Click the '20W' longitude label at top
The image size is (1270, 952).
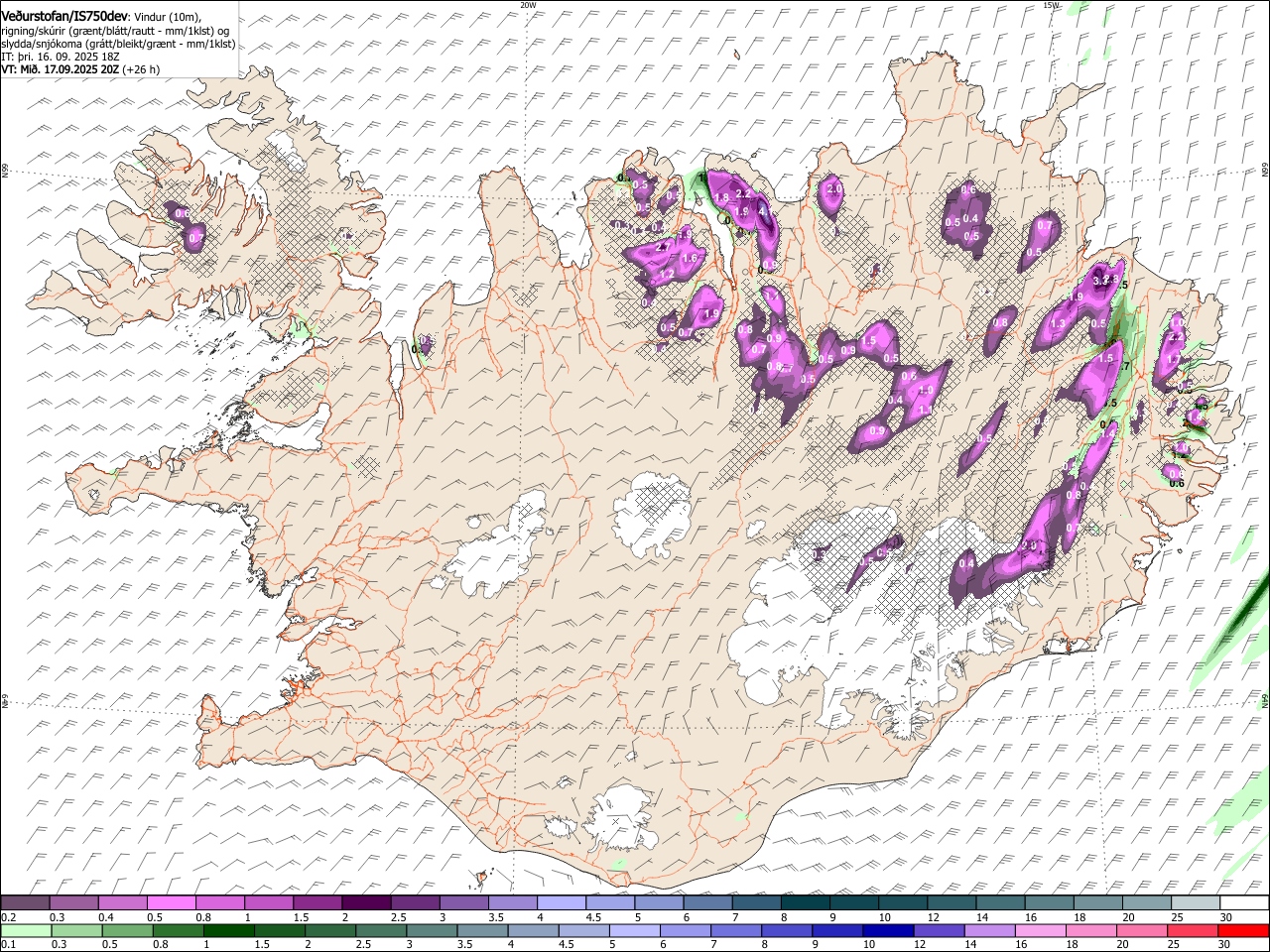tap(528, 5)
